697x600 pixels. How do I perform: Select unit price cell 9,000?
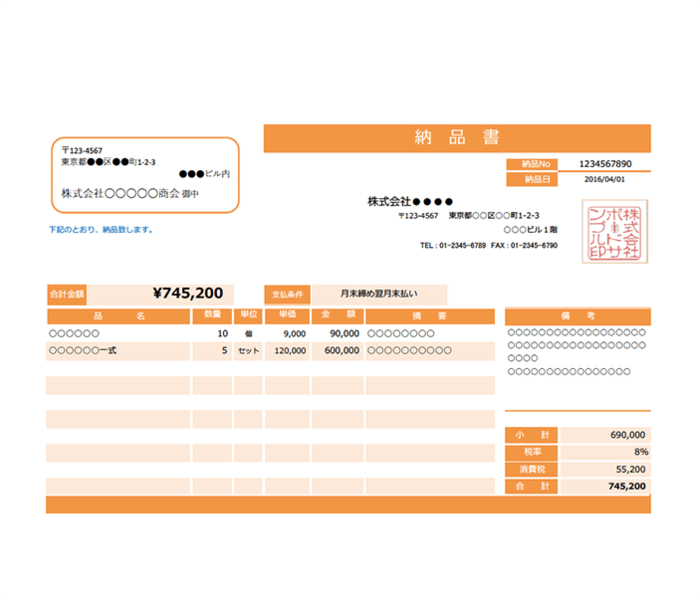(x=294, y=334)
